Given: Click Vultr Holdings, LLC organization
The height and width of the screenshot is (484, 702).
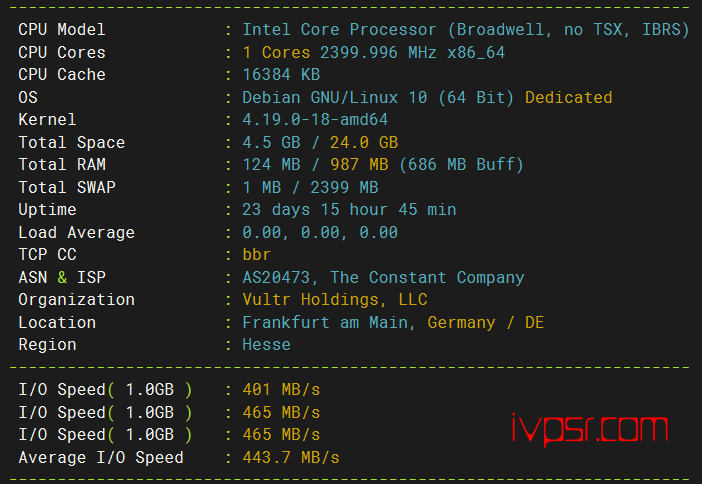Looking at the screenshot, I should (335, 300).
